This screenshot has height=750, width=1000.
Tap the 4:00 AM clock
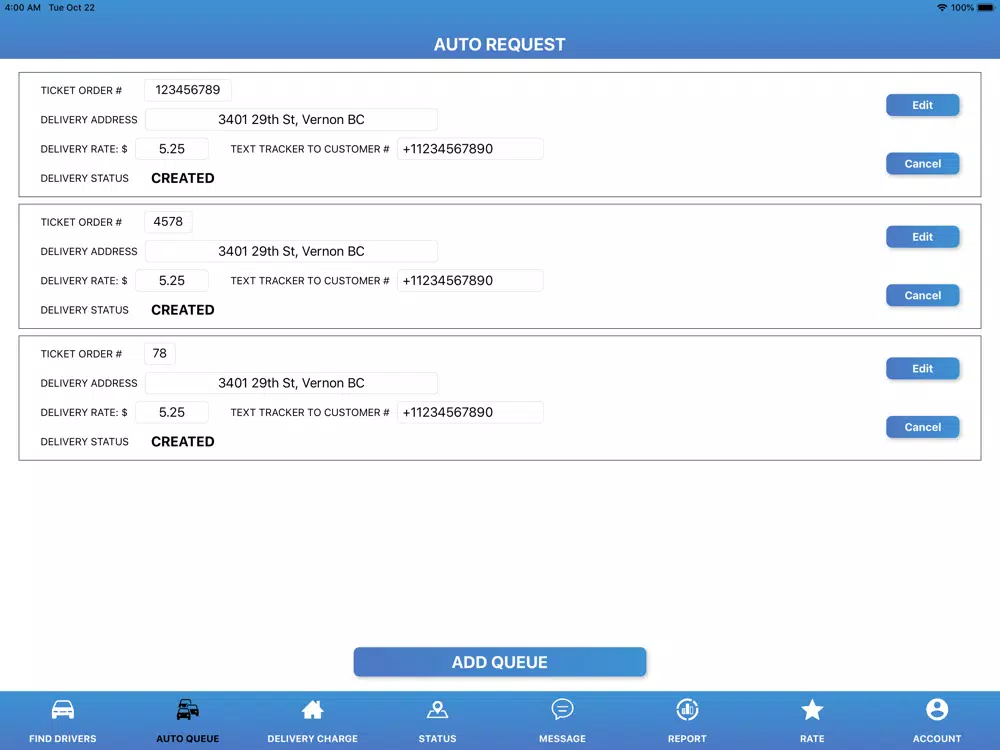click(x=22, y=8)
